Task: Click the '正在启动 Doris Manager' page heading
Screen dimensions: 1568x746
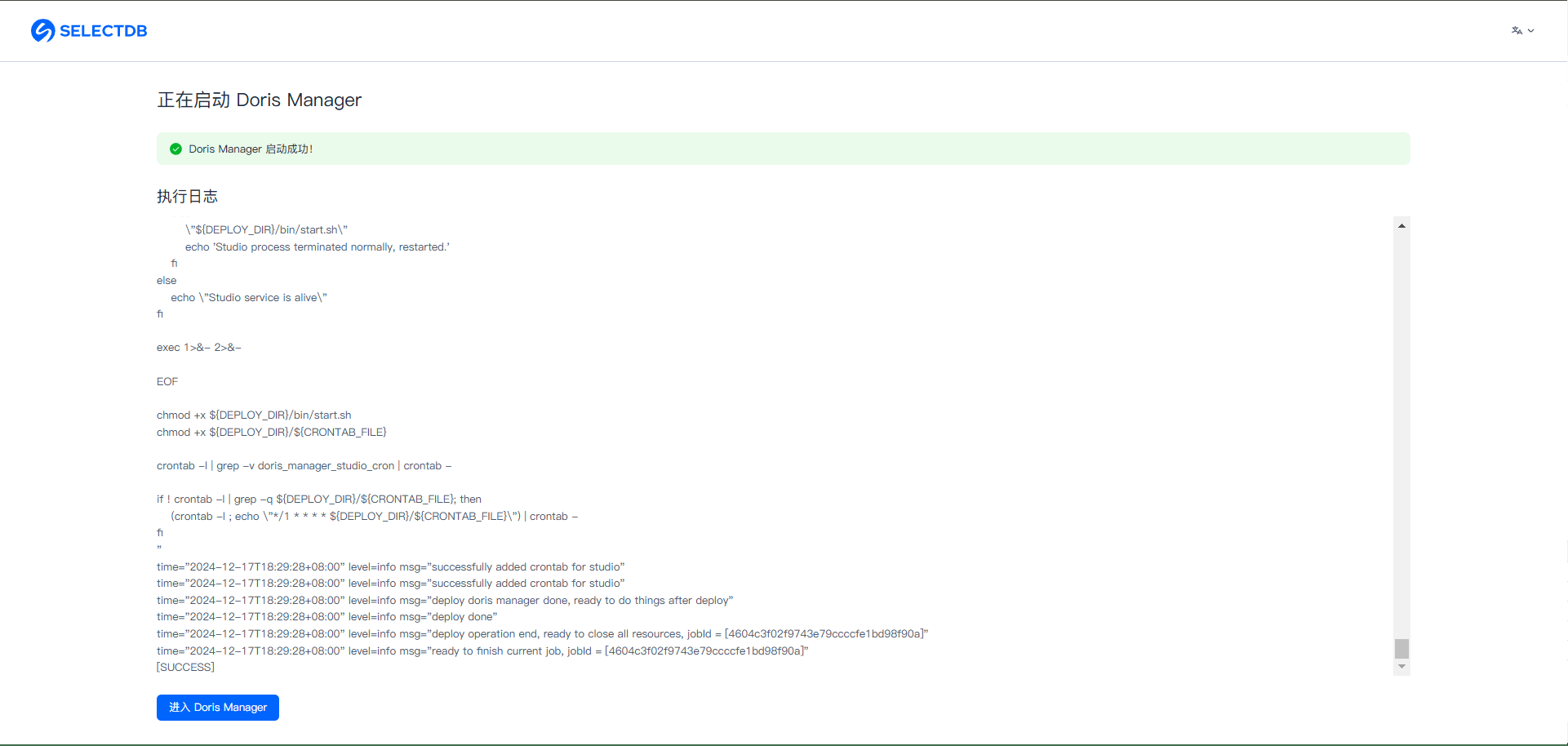Action: [x=259, y=100]
